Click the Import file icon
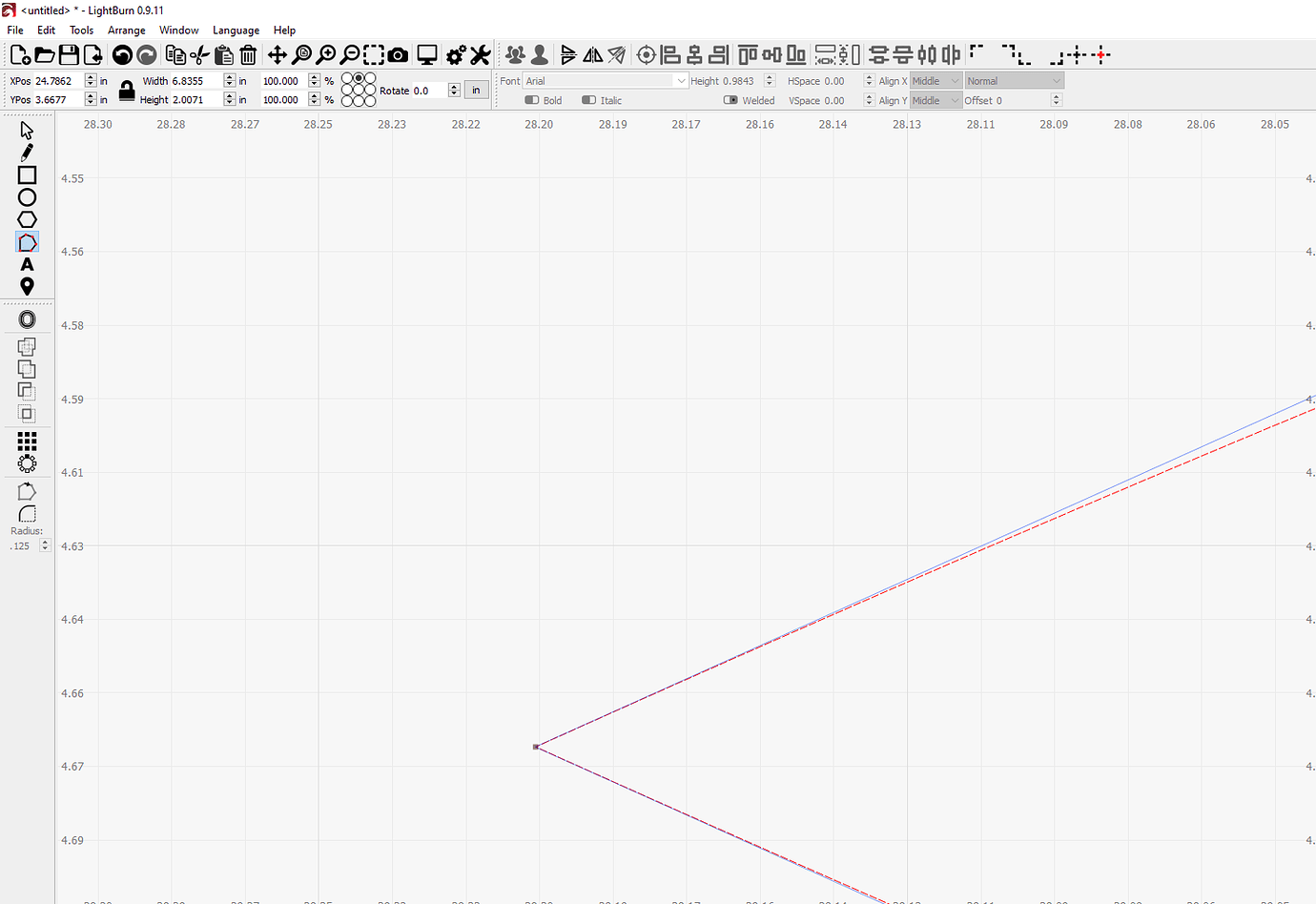Screen dimensions: 1316x904 (x=93, y=55)
